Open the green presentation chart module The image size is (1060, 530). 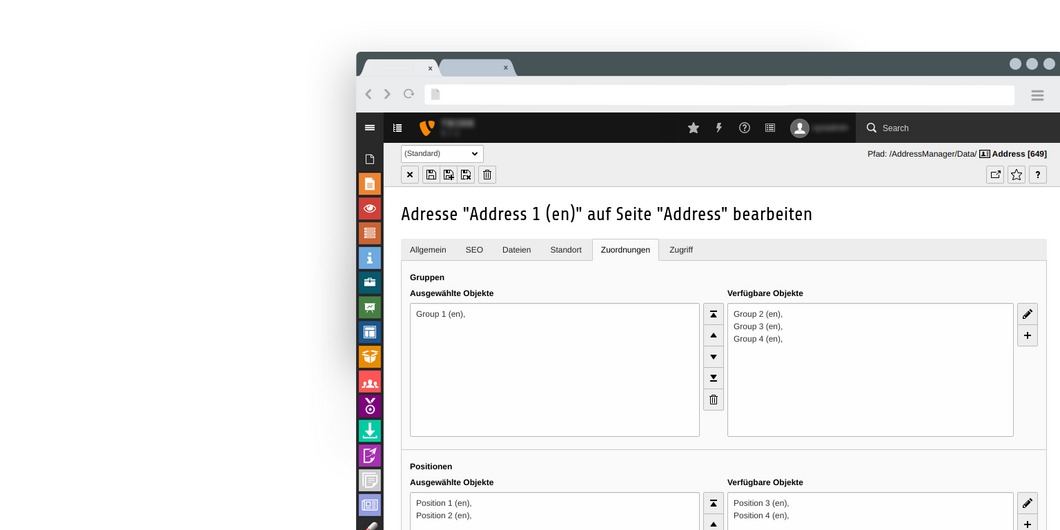tap(370, 307)
